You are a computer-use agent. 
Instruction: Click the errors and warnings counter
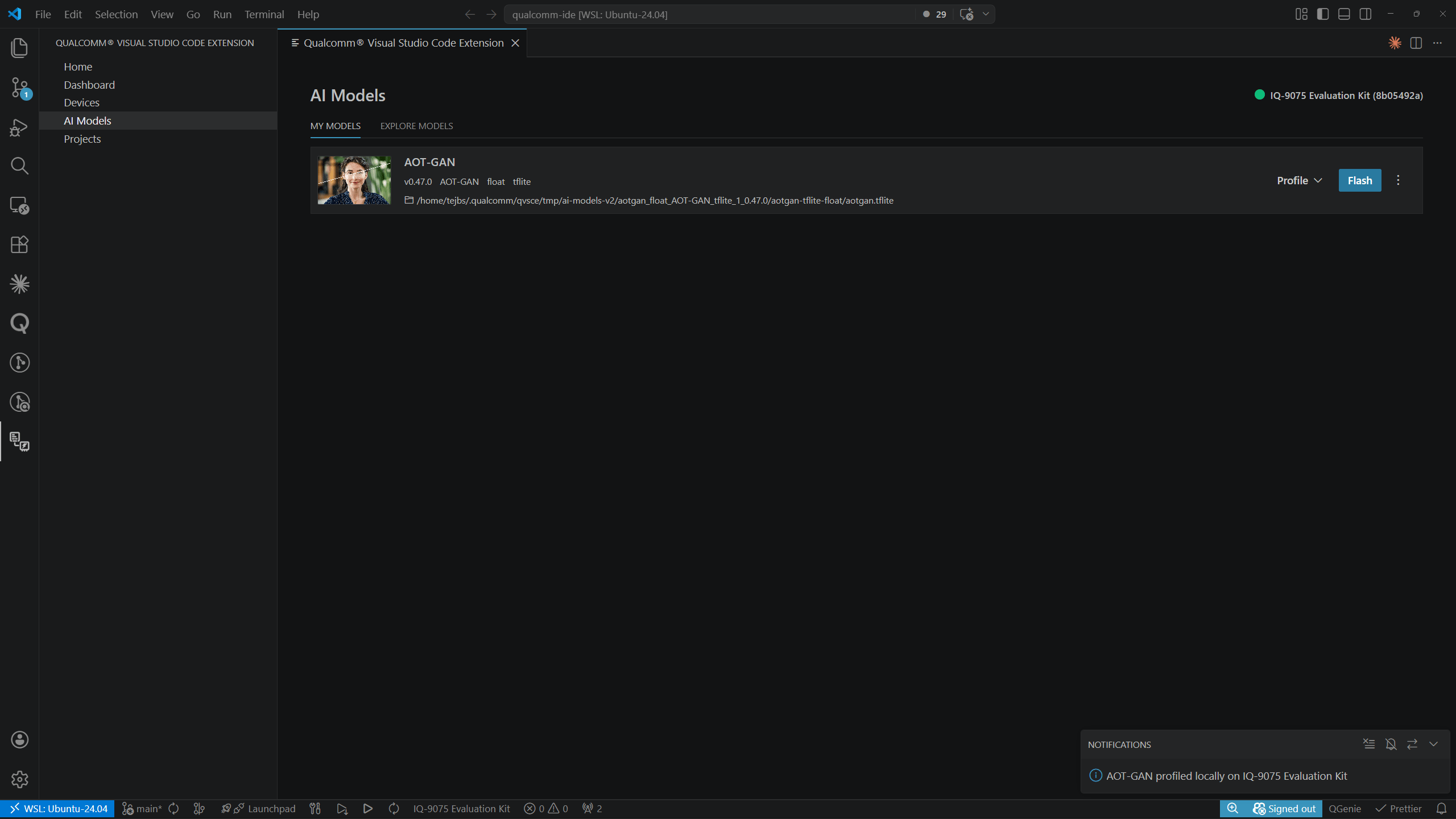click(x=545, y=809)
